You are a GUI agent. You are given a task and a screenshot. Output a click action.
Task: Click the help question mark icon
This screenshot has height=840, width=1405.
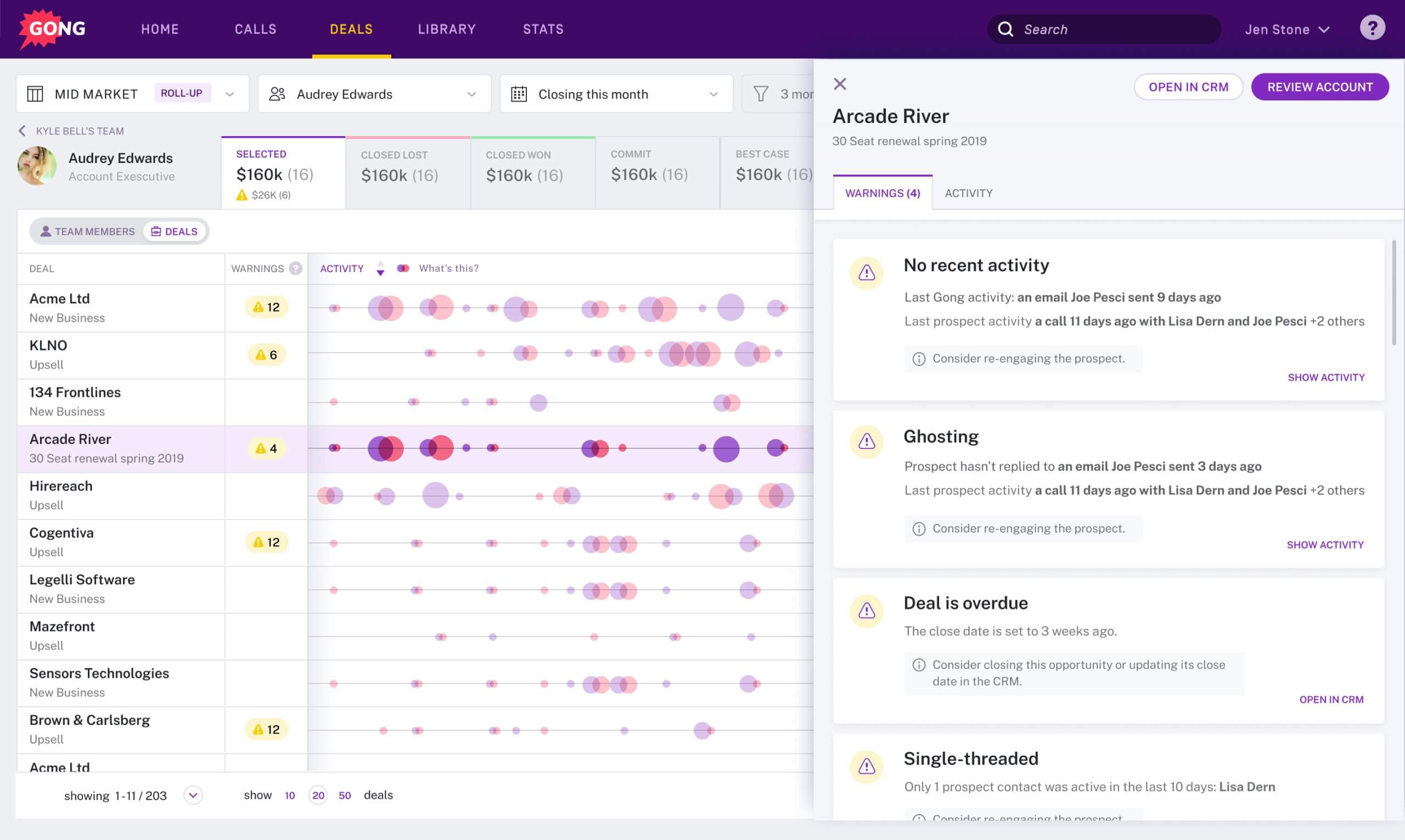pos(1372,28)
